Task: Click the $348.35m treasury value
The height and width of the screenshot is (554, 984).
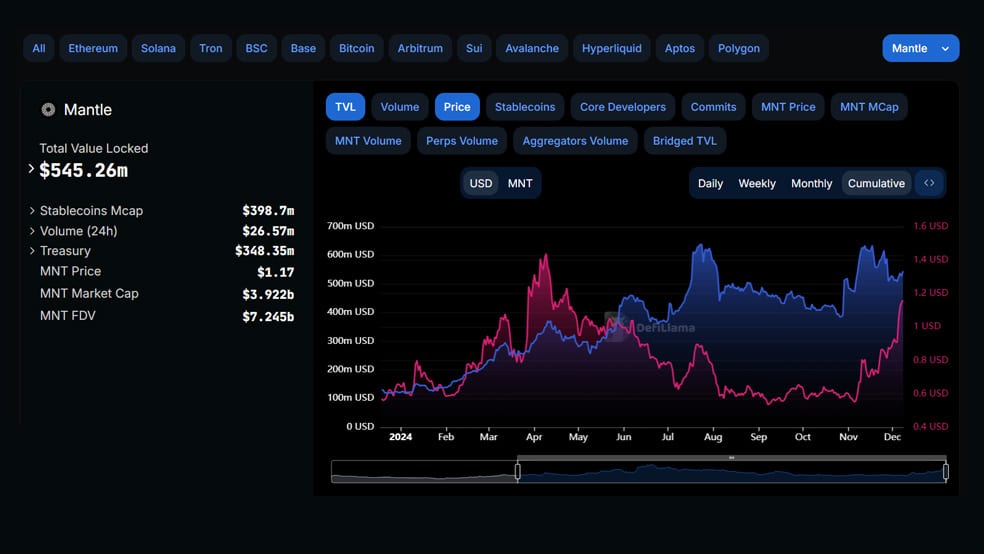Action: [x=264, y=251]
